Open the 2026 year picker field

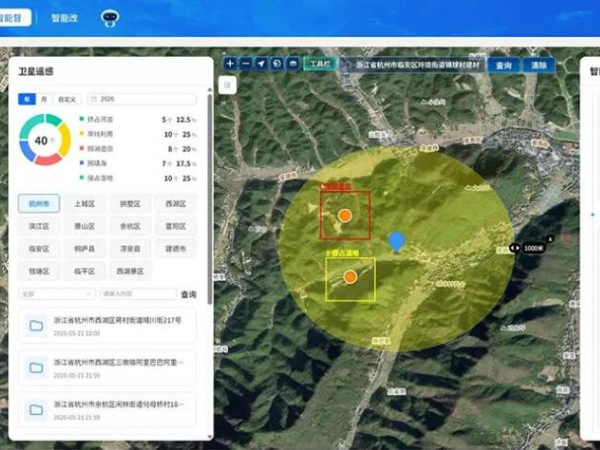click(142, 99)
